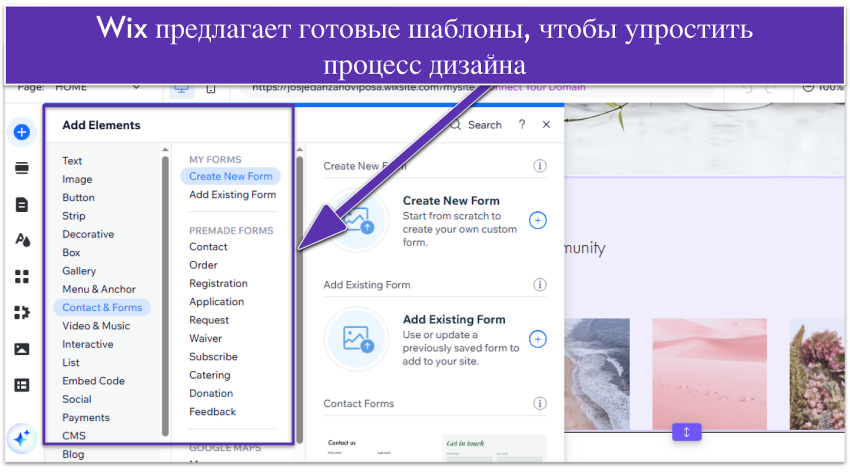Select the Contact us form template
Screen dimensions: 850x472
click(378, 448)
